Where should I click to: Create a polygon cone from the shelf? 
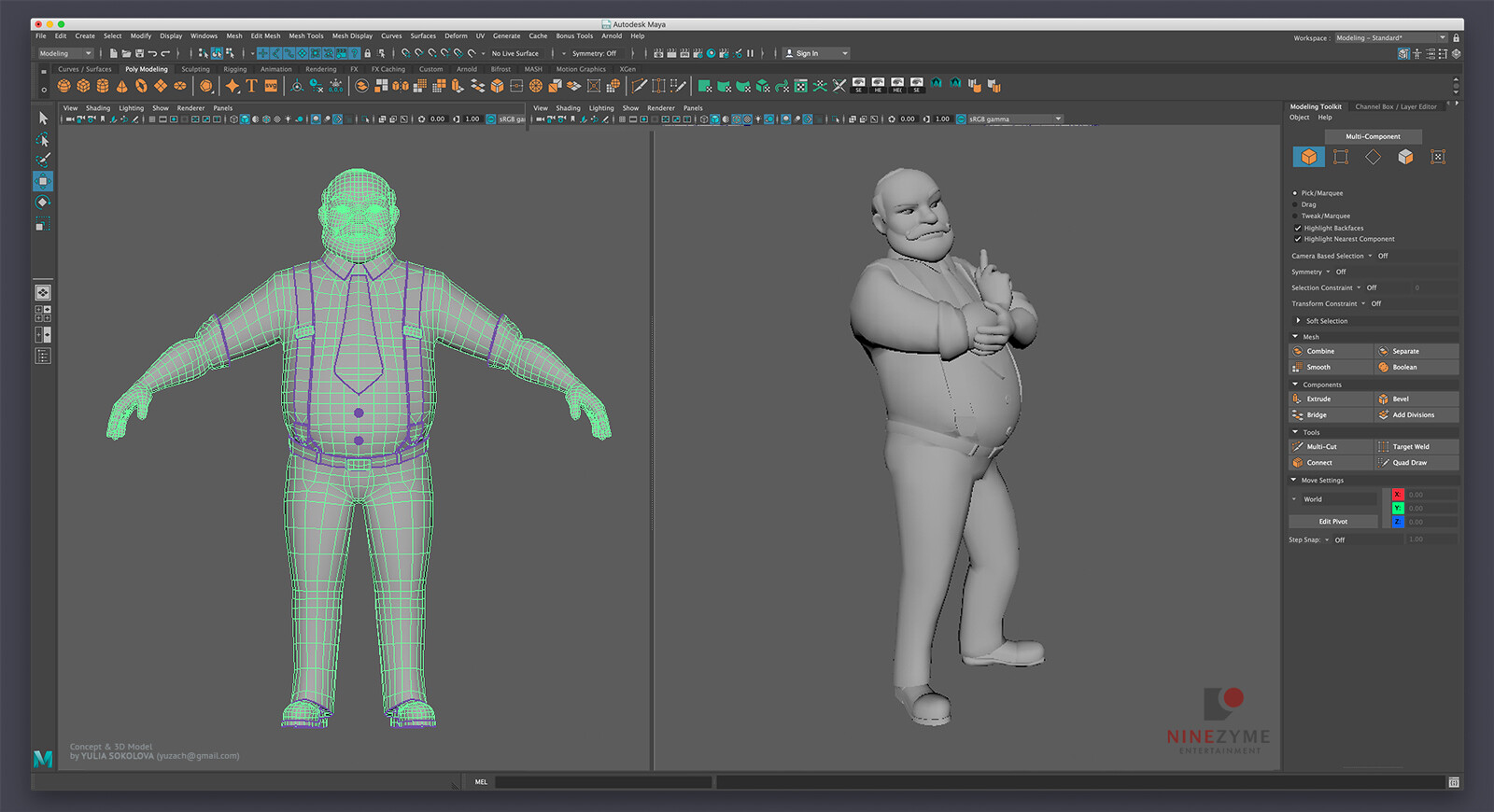(x=121, y=86)
